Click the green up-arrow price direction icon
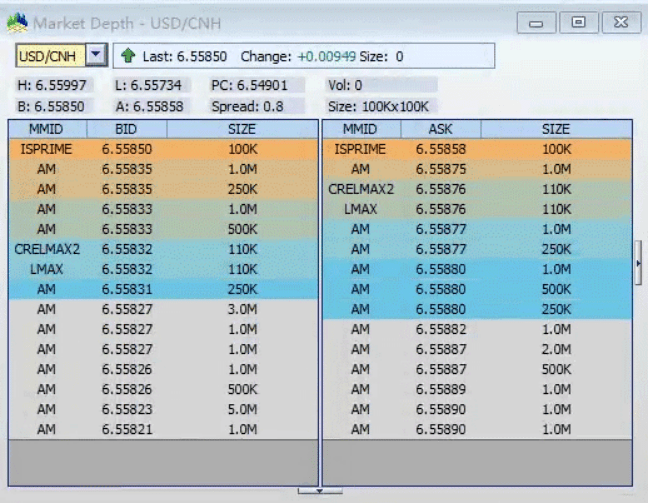648x503 pixels. pos(128,55)
